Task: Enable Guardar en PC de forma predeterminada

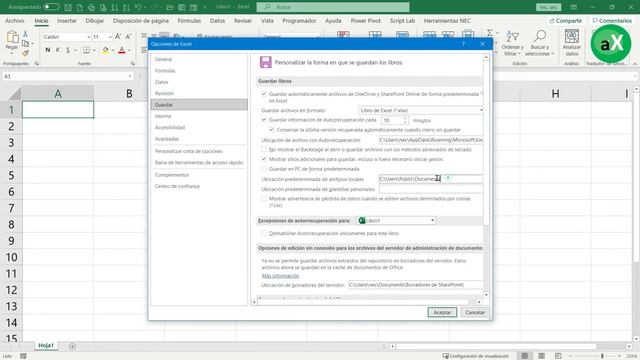Action: [264, 169]
